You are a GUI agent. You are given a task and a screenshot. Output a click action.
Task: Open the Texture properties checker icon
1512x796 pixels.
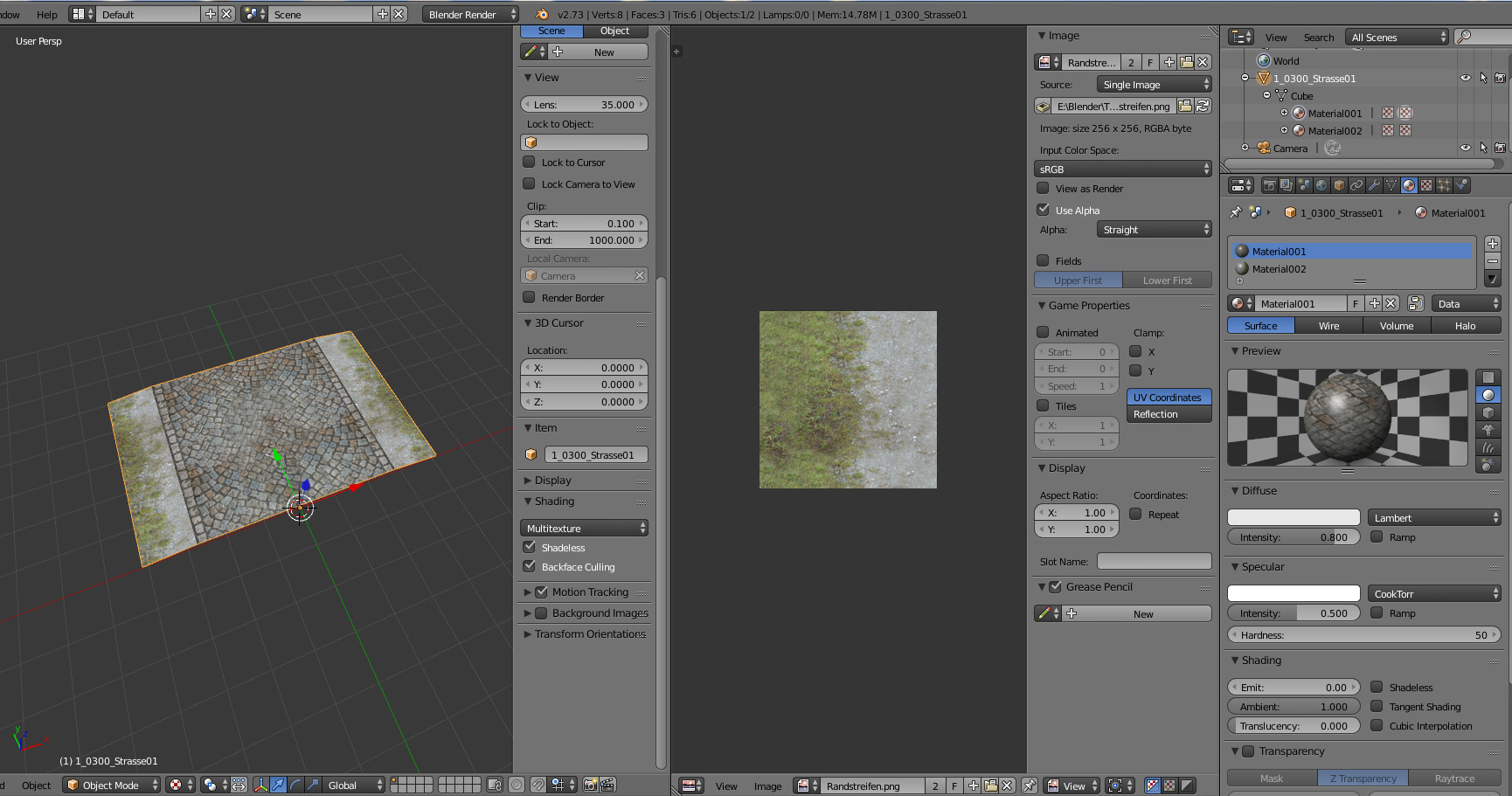coord(1426,185)
